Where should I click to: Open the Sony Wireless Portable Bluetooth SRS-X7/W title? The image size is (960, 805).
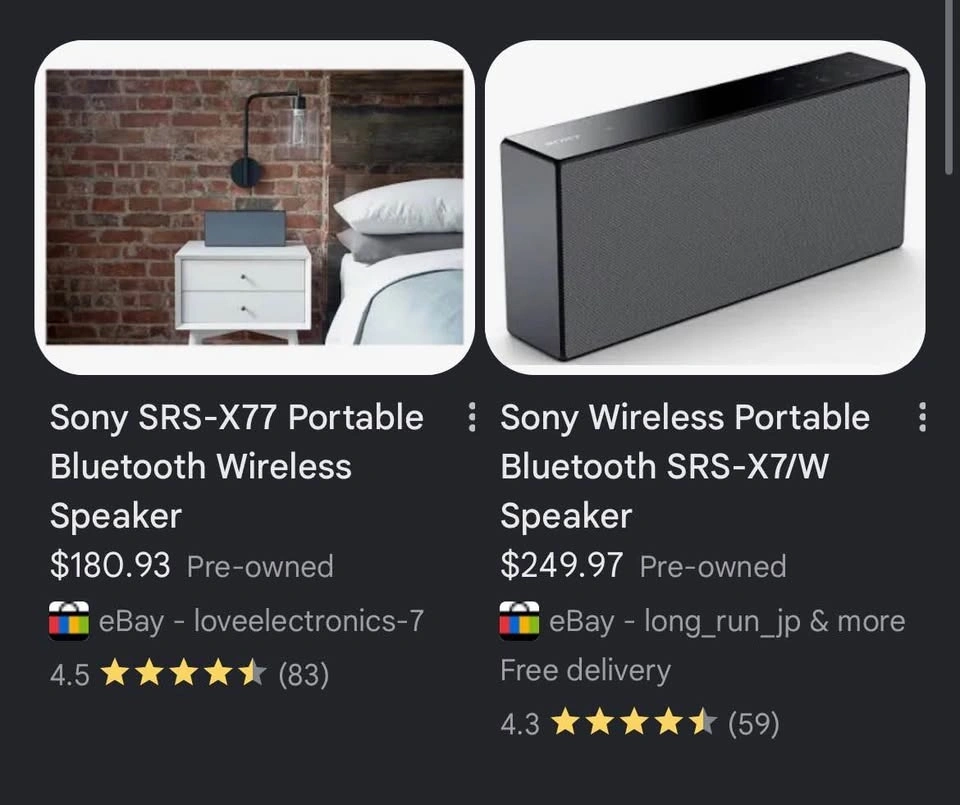click(x=684, y=466)
